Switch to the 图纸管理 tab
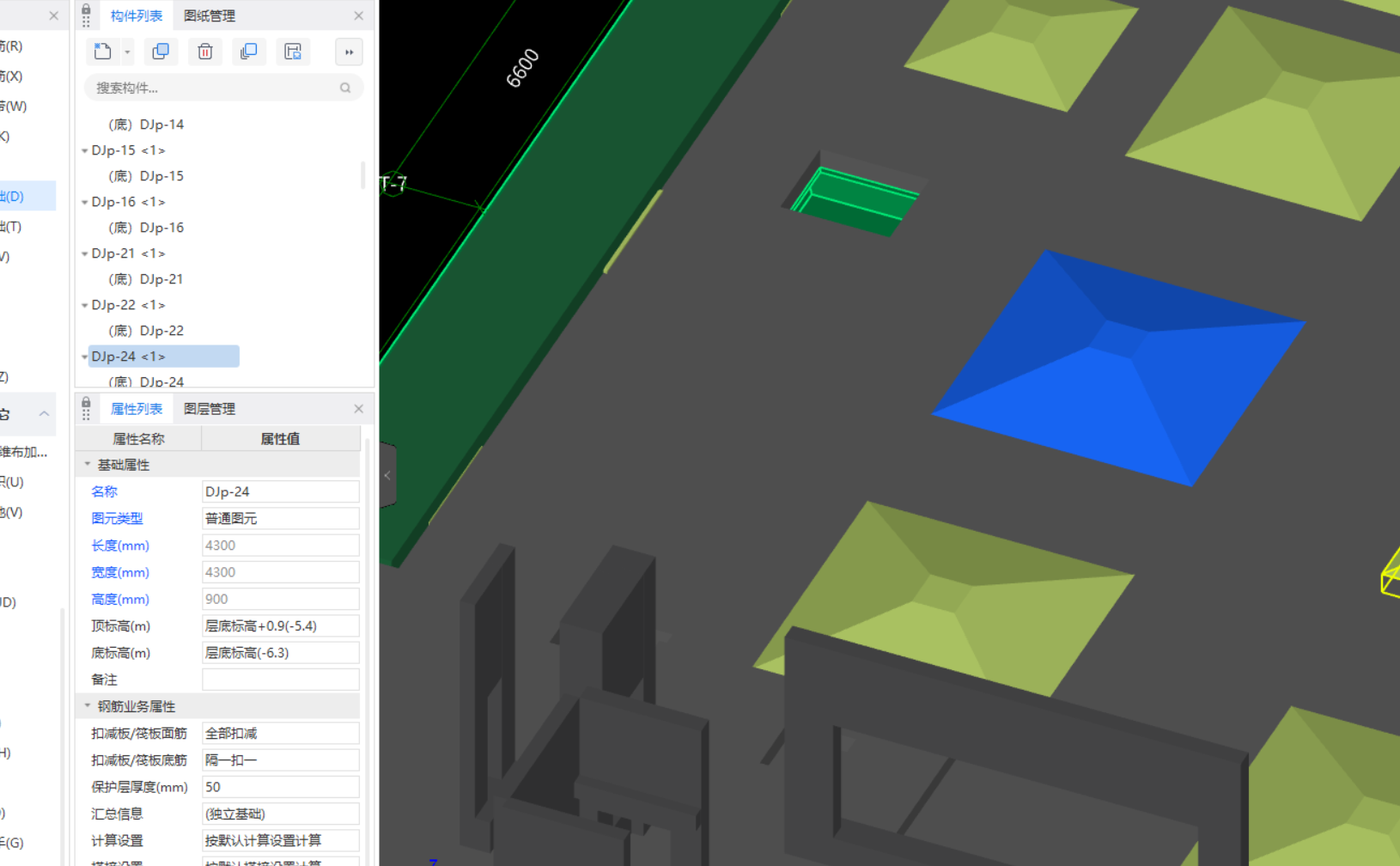 tap(210, 15)
